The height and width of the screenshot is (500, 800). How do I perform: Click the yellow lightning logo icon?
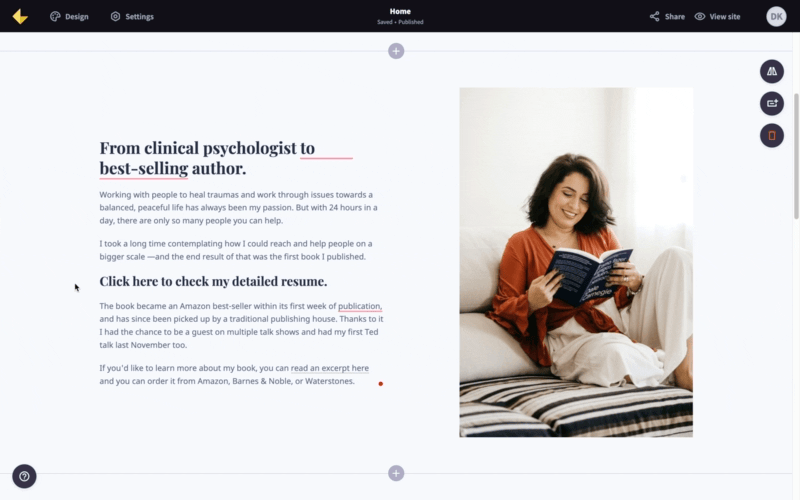pos(20,16)
